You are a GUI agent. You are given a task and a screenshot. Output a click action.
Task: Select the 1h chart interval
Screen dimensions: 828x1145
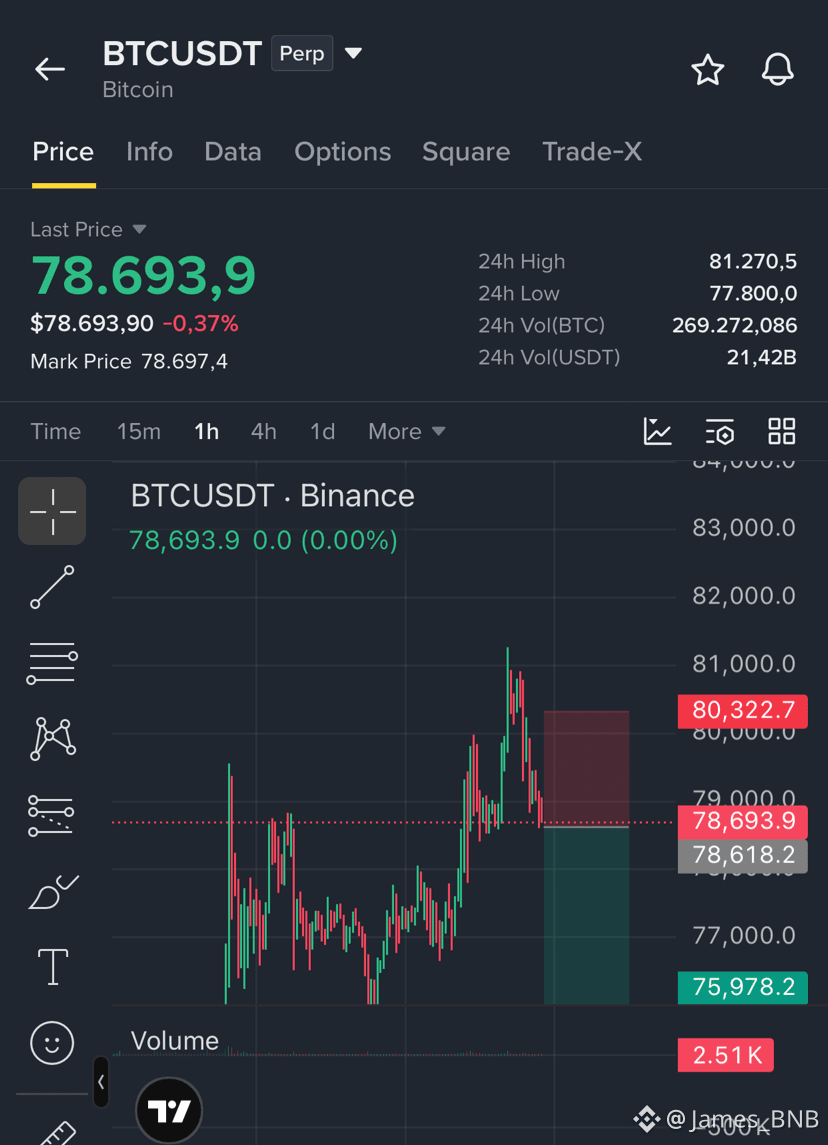click(207, 432)
